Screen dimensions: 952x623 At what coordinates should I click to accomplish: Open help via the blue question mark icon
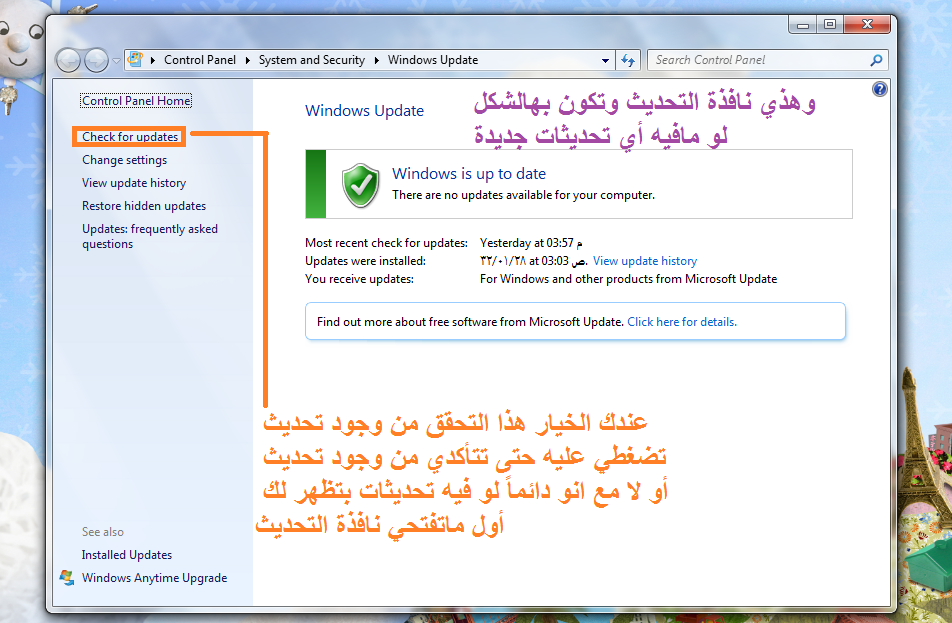pos(879,89)
